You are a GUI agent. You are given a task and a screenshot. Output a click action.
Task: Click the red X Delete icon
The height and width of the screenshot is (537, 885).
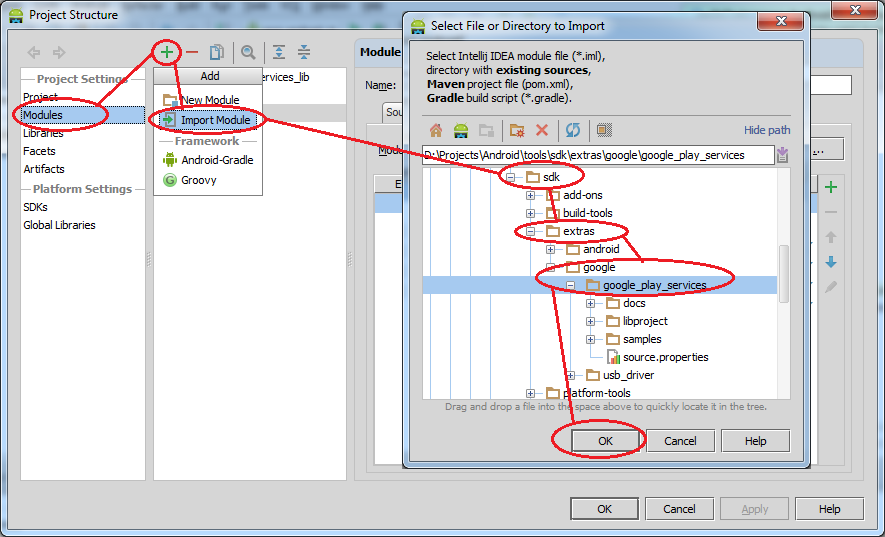point(542,130)
